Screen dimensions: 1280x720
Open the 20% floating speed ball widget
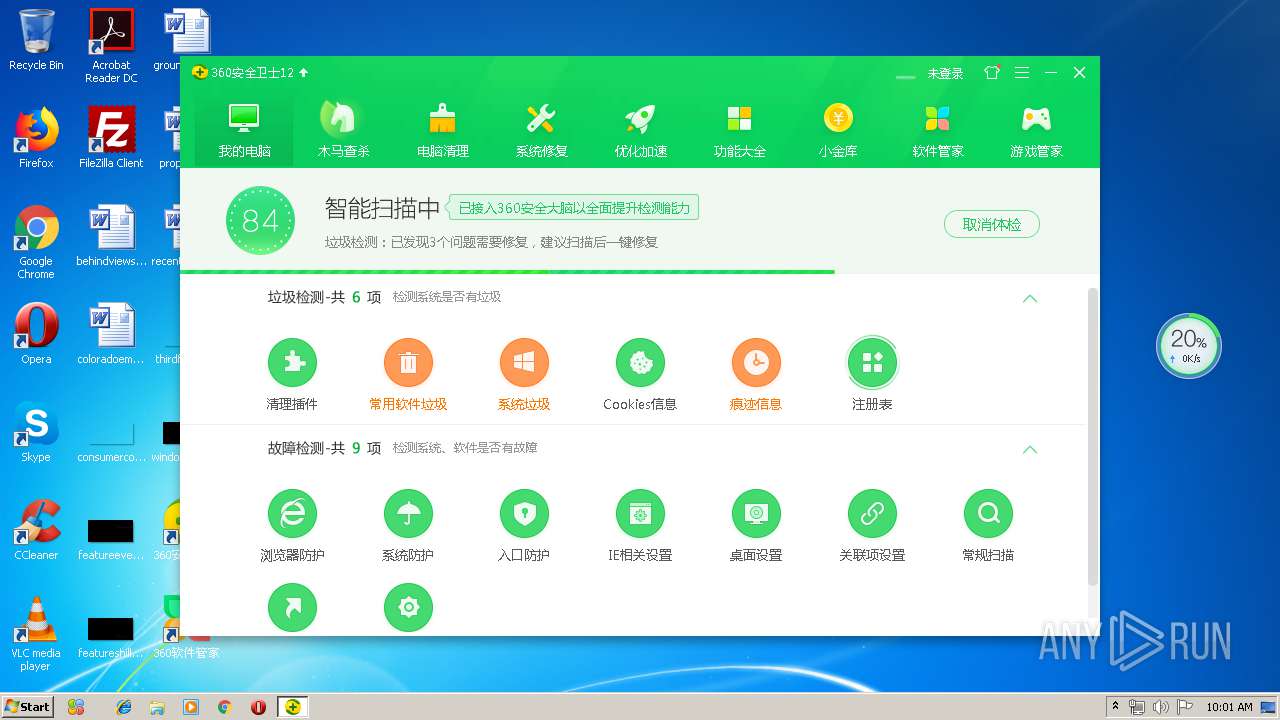[1189, 346]
